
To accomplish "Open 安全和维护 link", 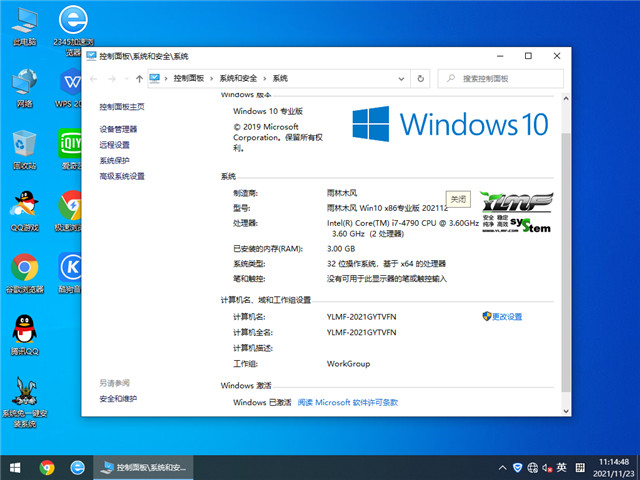I will 118,399.
